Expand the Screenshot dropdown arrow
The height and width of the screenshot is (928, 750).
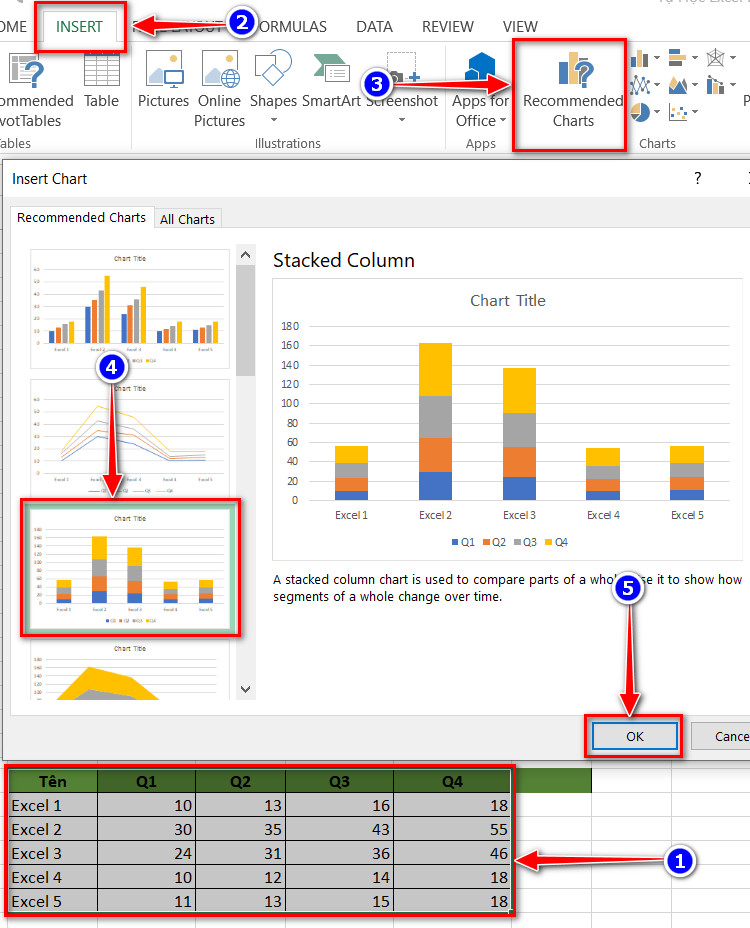pos(402,120)
